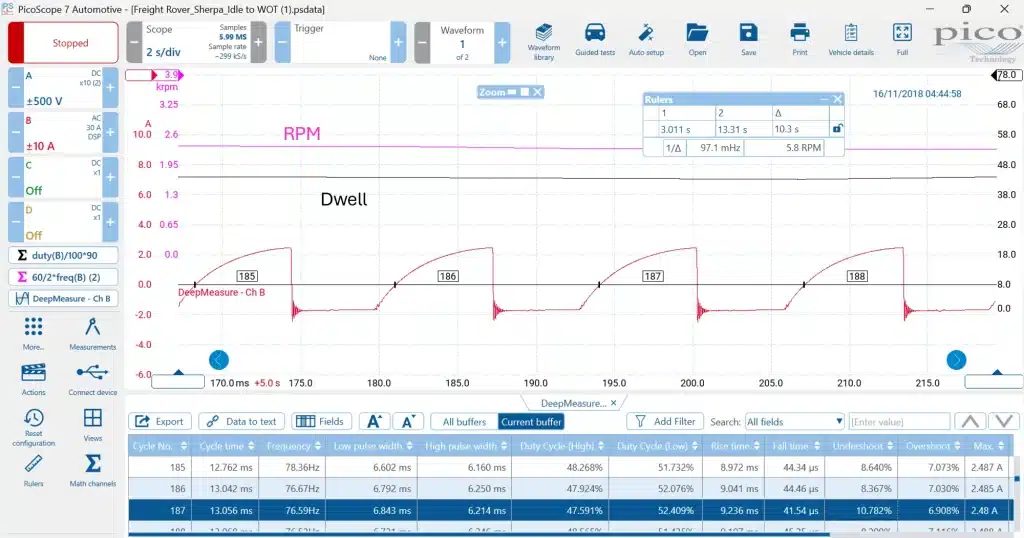The height and width of the screenshot is (538, 1024).
Task: Print the waveform
Action: 799,40
